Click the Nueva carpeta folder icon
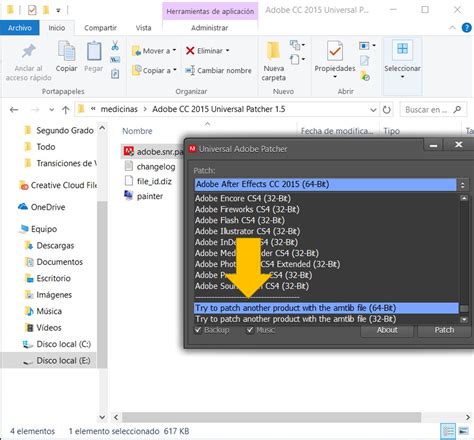Screen dimensions: 474x440 coord(273,51)
